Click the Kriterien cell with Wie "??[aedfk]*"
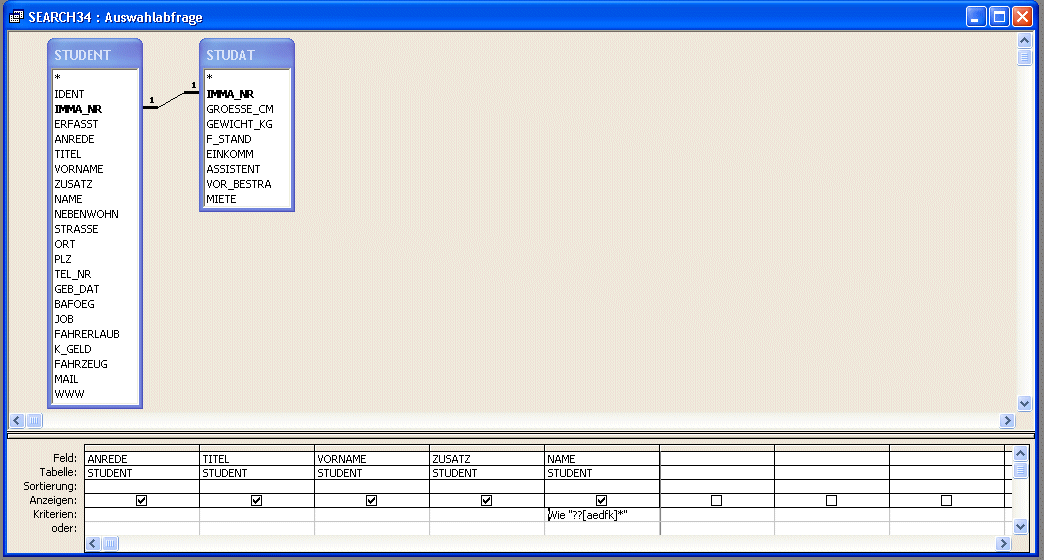Image resolution: width=1044 pixels, height=560 pixels. tap(602, 515)
